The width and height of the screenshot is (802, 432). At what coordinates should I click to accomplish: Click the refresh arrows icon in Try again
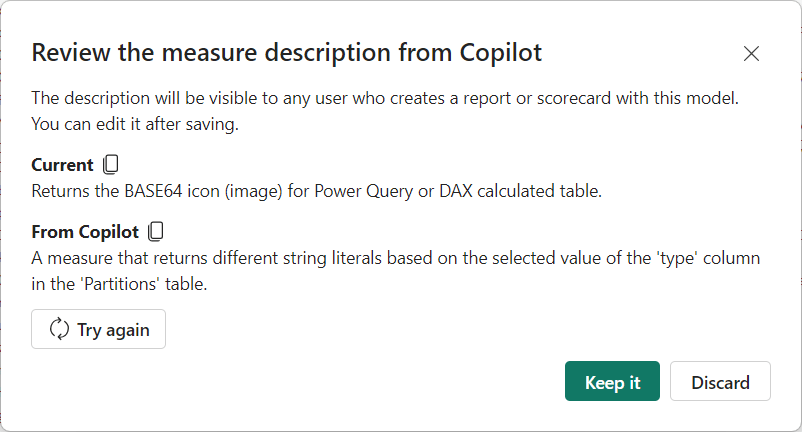tap(59, 329)
